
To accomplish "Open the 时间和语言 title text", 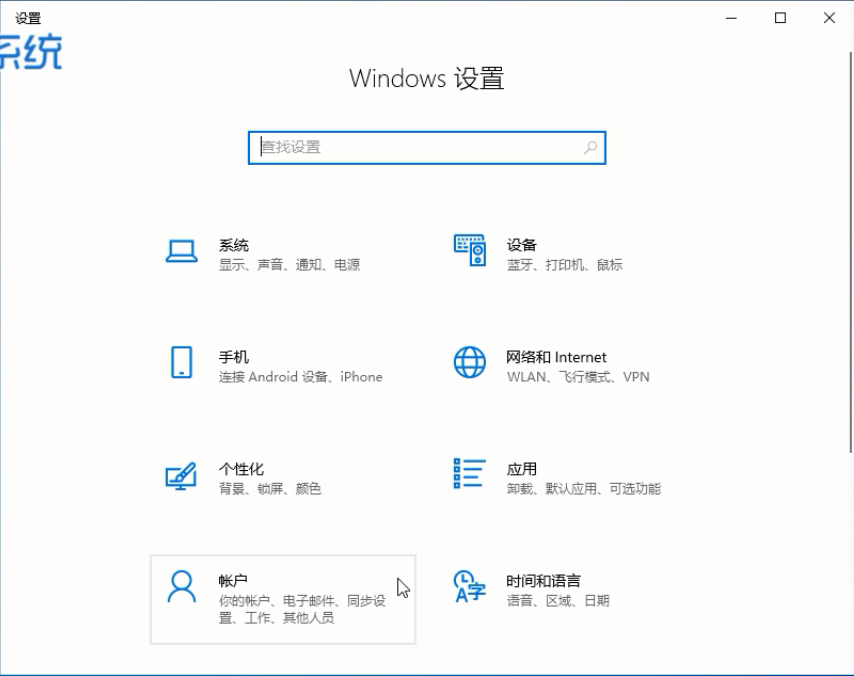I will tap(543, 581).
